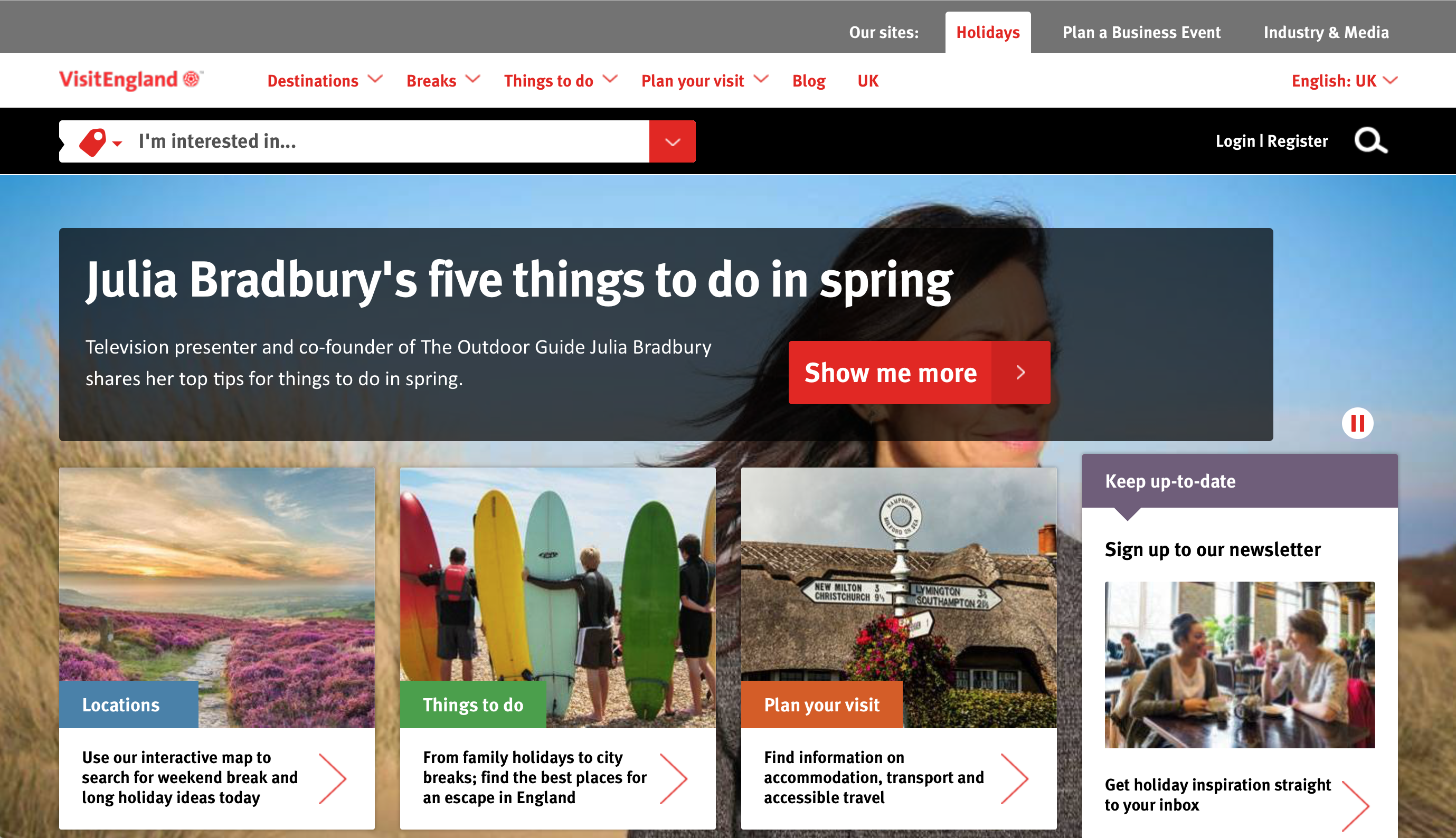Viewport: 1456px width, 838px height.
Task: Click arrow on Things to do card
Action: tap(674, 778)
